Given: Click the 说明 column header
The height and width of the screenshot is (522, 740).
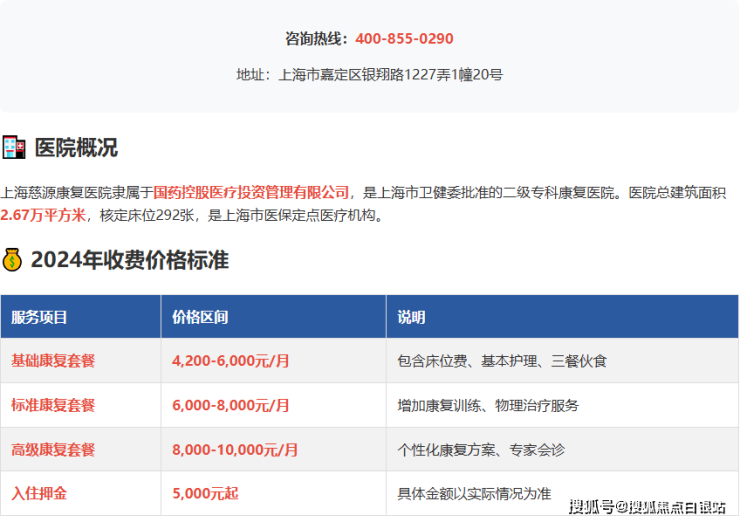Looking at the screenshot, I should 411,317.
